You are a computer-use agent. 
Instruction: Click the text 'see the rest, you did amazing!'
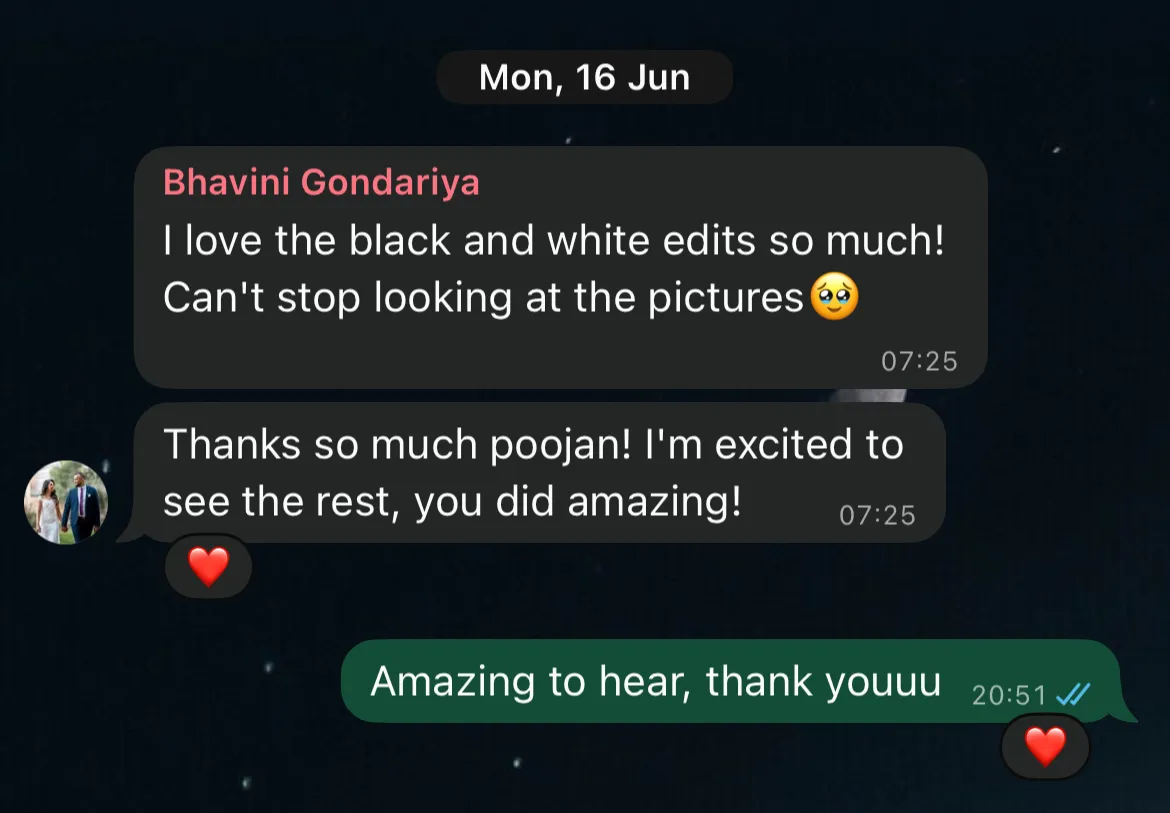point(452,501)
